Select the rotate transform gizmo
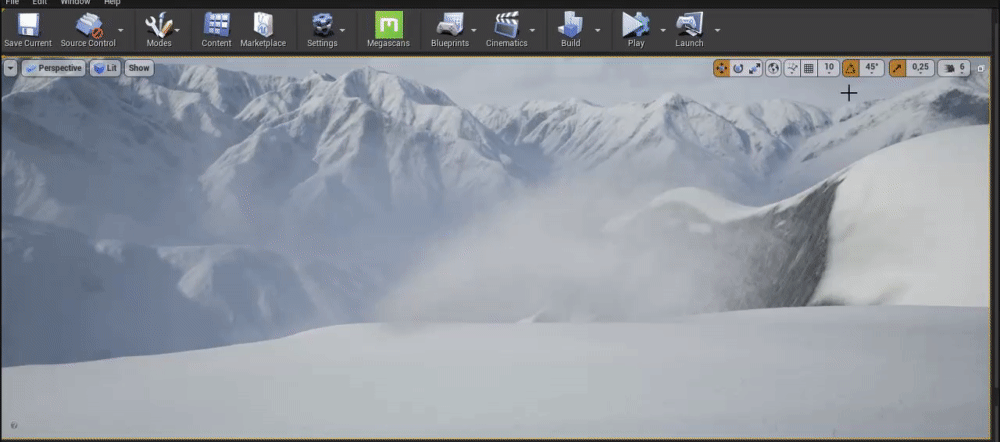 [738, 68]
